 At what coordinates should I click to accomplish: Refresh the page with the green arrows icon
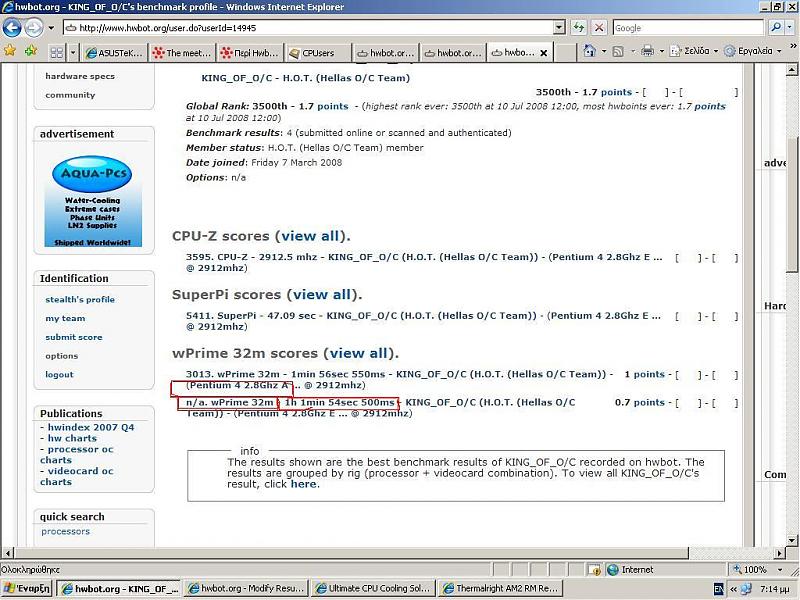(x=579, y=28)
